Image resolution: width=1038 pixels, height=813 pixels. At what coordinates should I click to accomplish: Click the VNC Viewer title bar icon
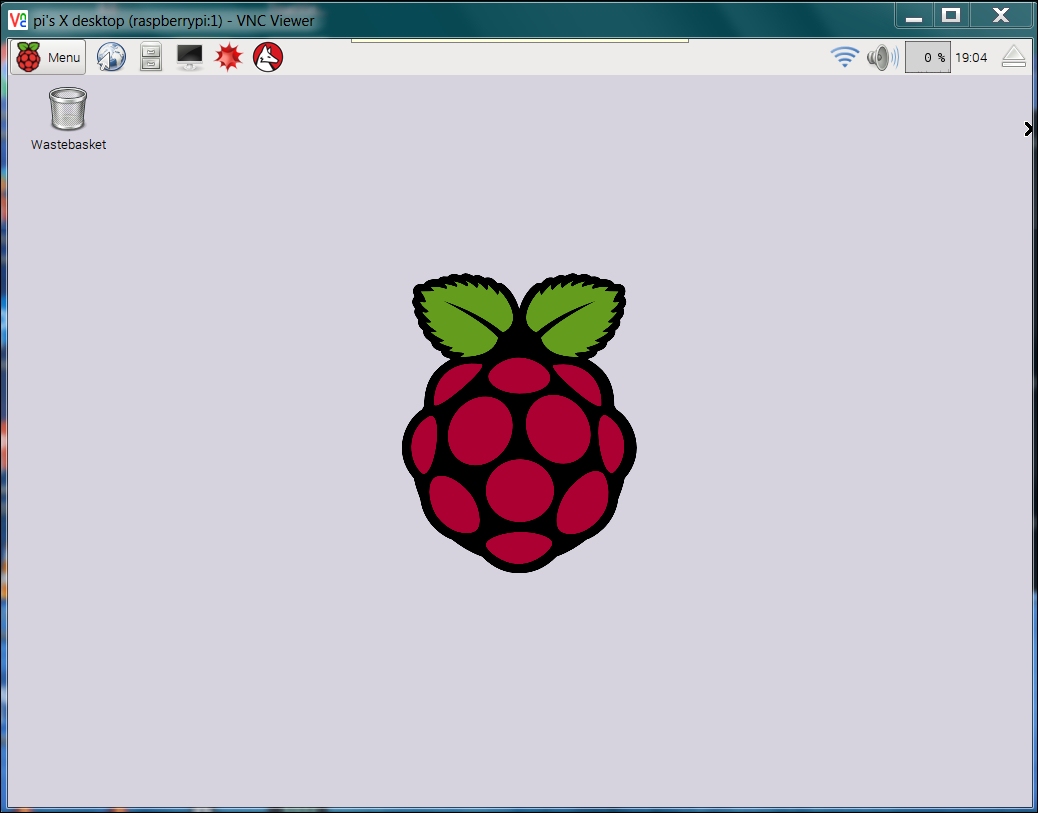(x=18, y=20)
